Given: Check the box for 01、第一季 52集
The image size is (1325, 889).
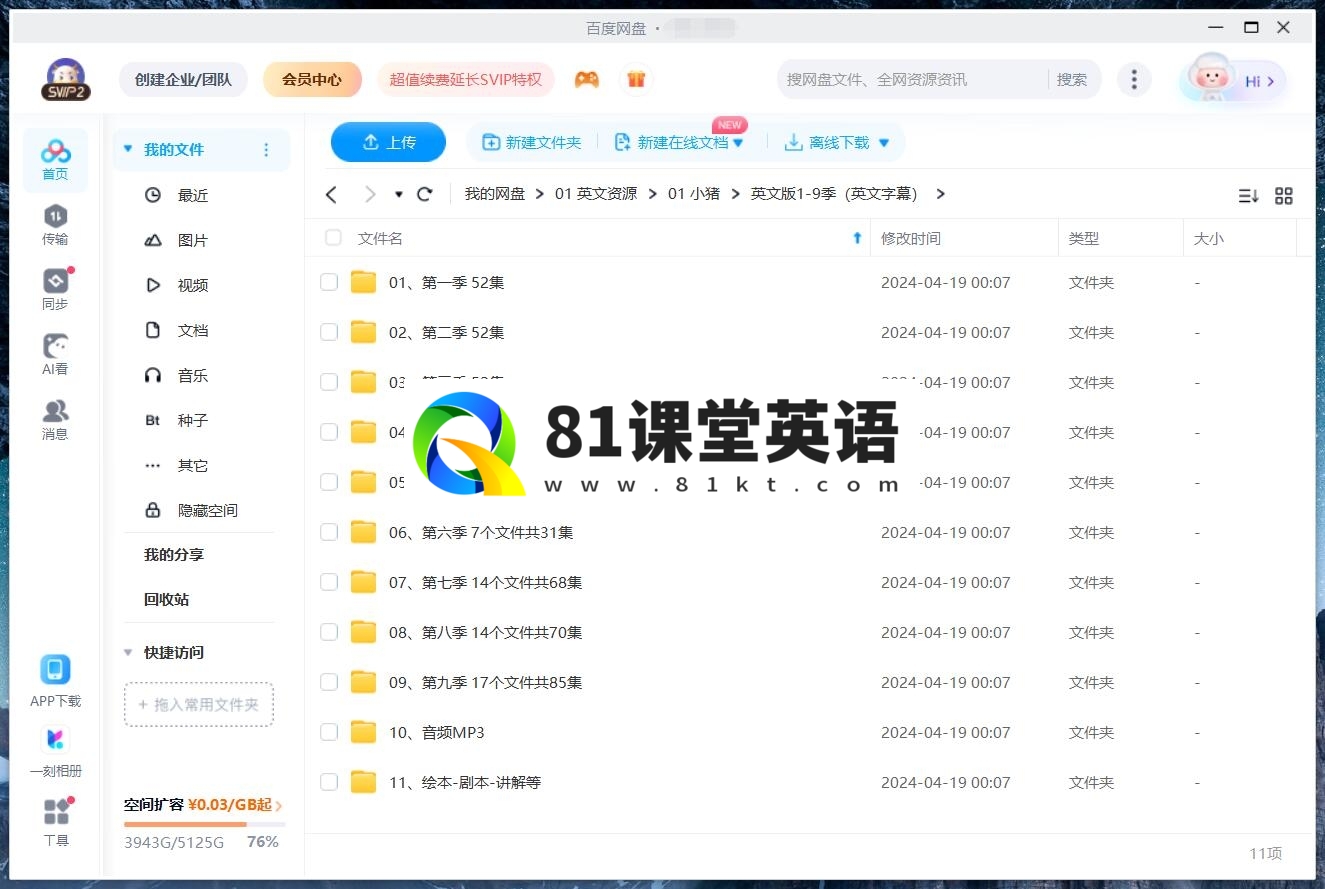Looking at the screenshot, I should click(x=329, y=282).
